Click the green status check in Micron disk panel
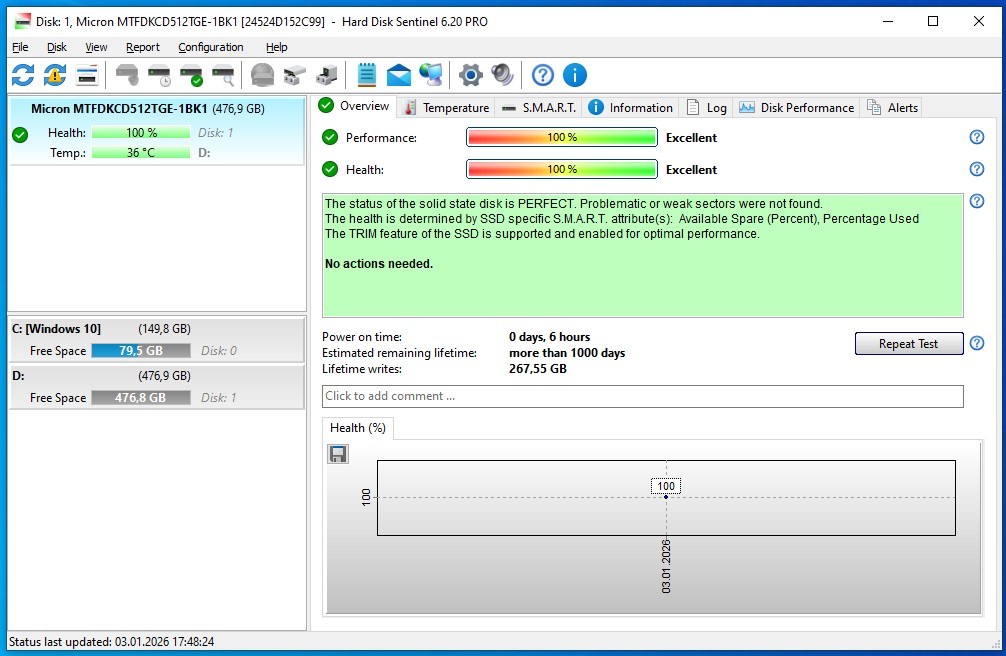 coord(20,135)
